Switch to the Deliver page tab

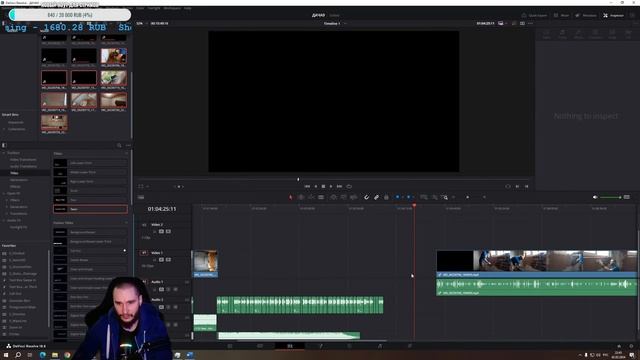click(410, 346)
